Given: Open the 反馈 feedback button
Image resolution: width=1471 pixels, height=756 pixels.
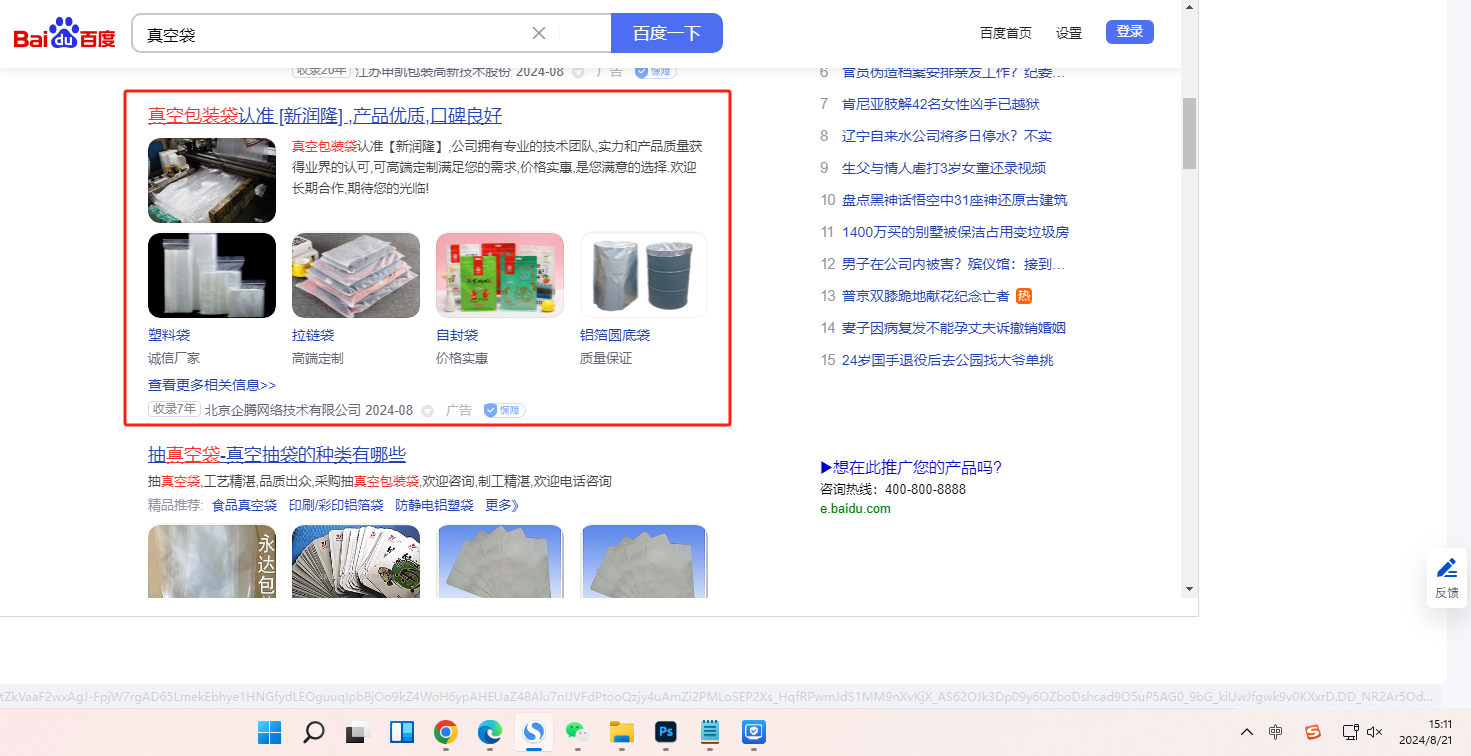Looking at the screenshot, I should point(1446,578).
